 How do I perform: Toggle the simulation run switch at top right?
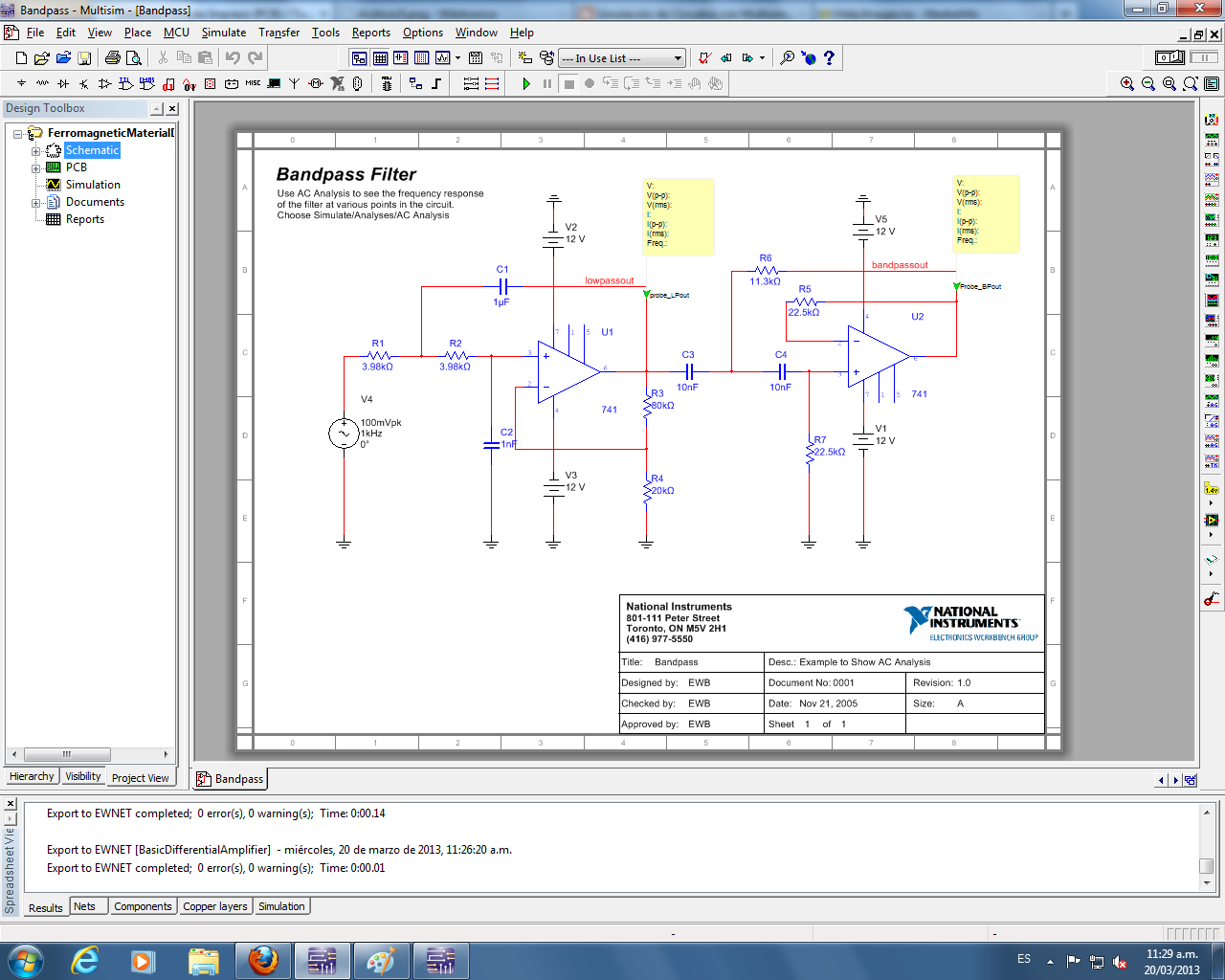(x=1169, y=58)
